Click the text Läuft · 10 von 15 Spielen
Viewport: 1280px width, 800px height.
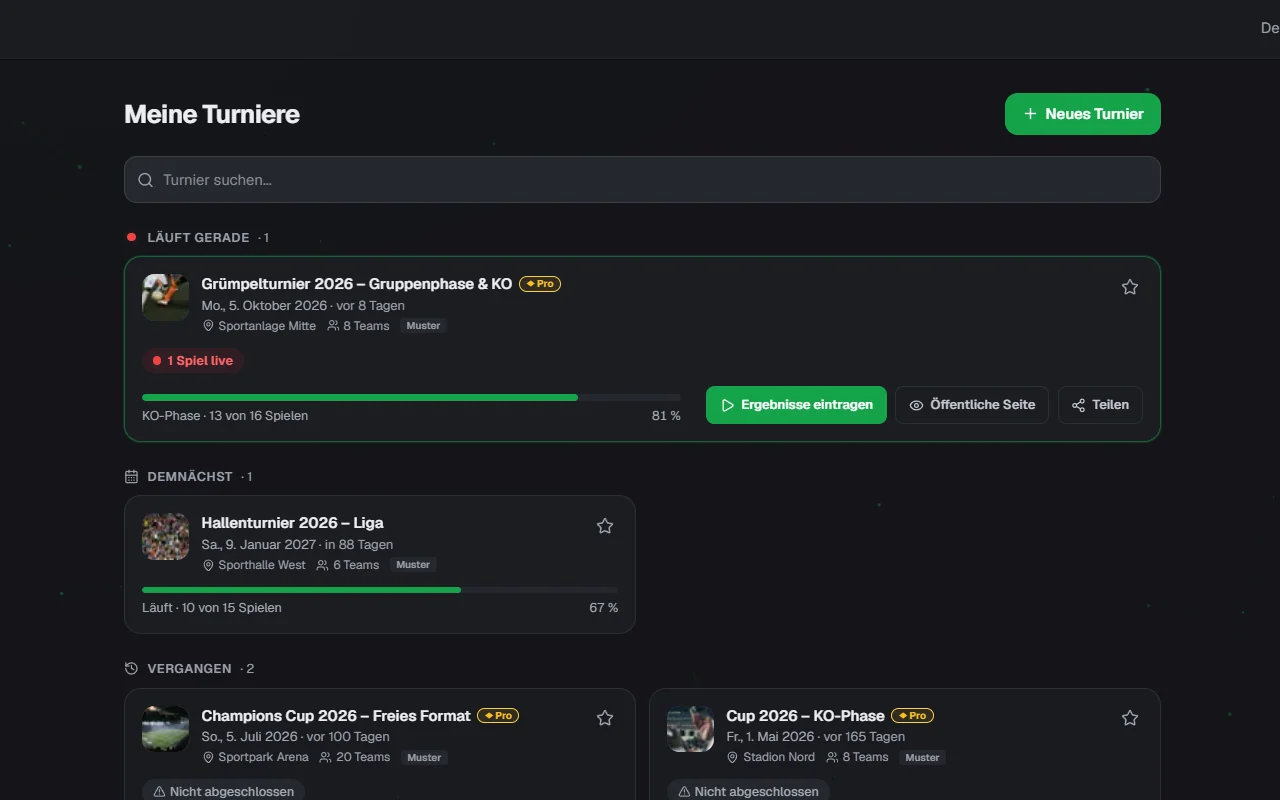212,608
